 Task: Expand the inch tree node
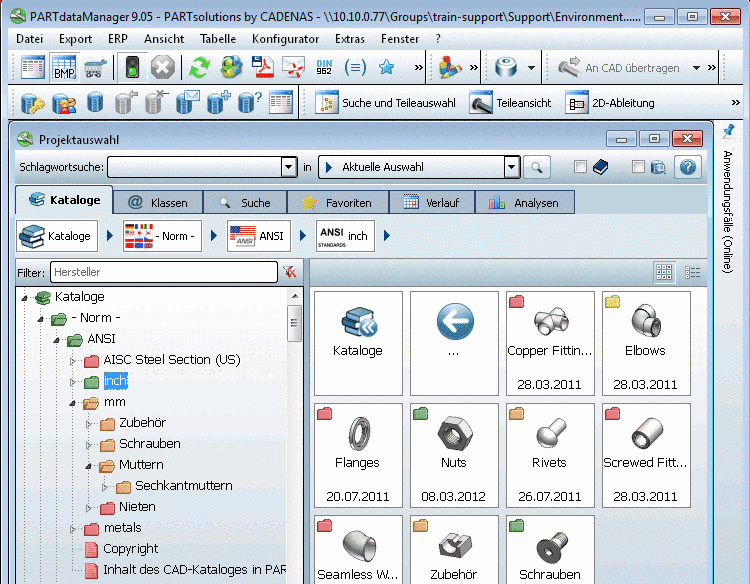point(73,382)
